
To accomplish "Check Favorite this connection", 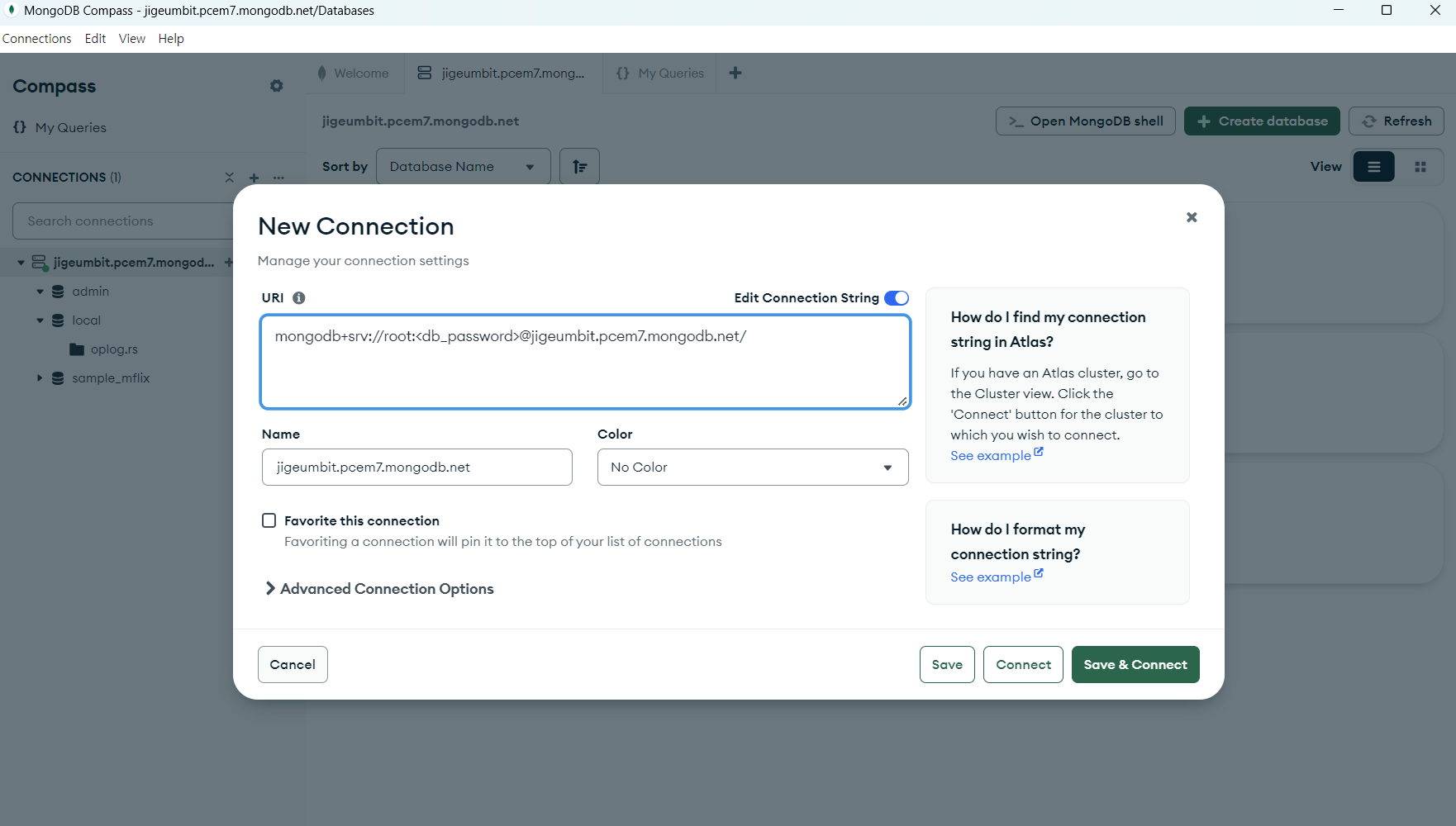I will click(x=269, y=520).
